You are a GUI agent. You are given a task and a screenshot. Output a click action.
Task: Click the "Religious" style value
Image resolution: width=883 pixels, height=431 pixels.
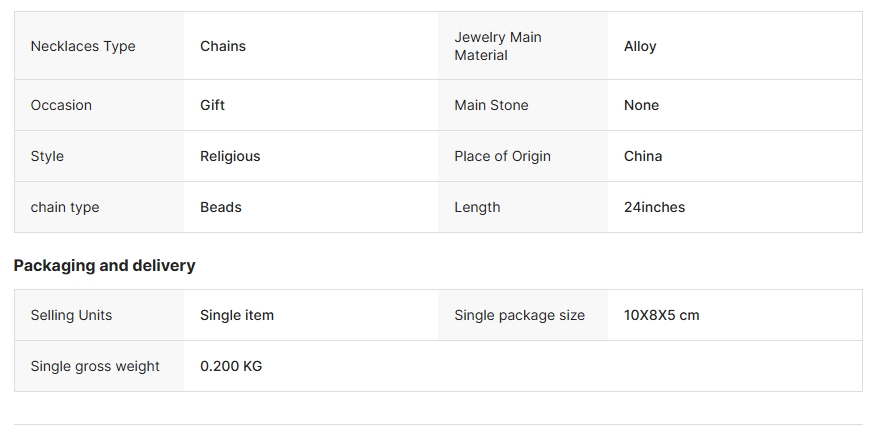(x=230, y=156)
